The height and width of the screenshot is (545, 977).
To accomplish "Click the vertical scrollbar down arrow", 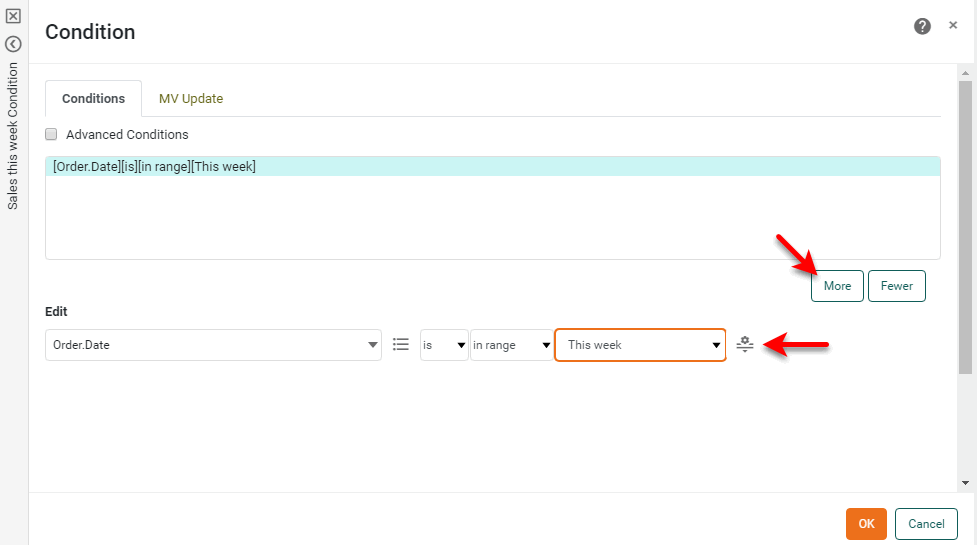I will tap(965, 483).
